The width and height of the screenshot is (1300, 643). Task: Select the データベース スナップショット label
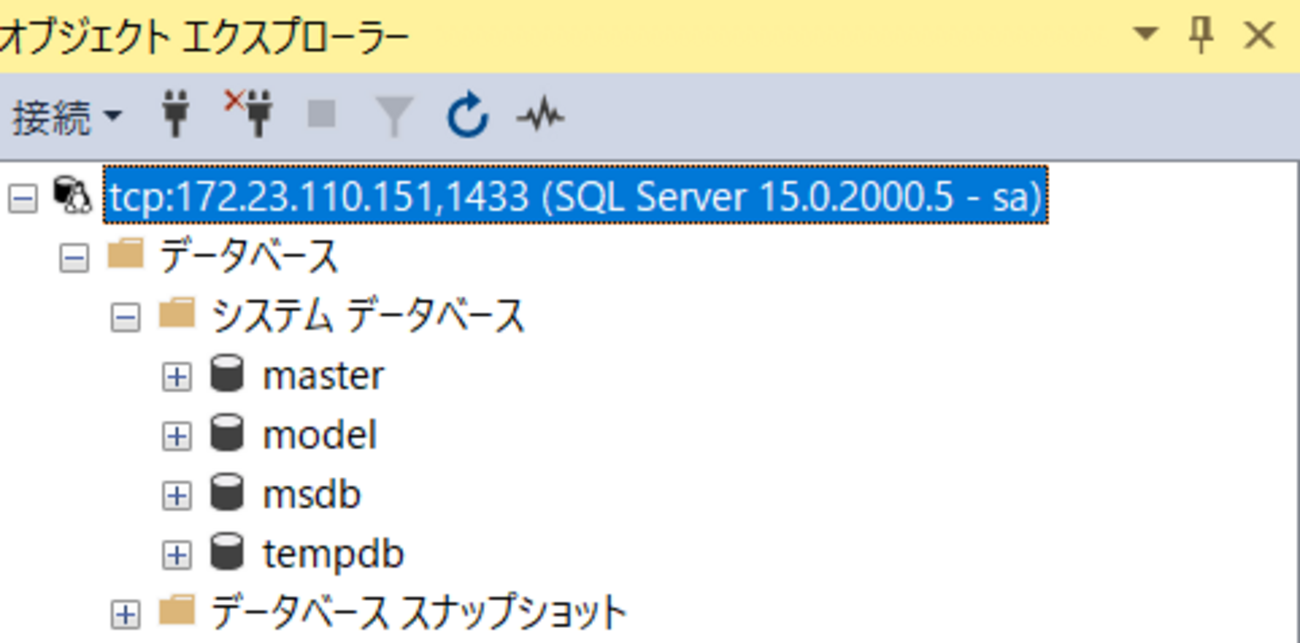(x=418, y=611)
